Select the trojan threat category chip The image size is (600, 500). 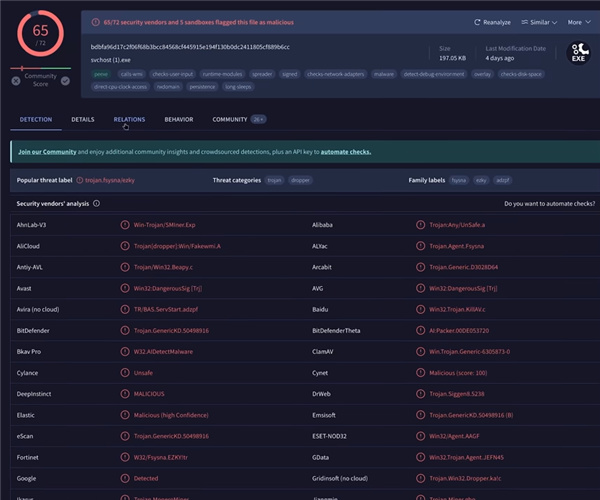click(274, 180)
